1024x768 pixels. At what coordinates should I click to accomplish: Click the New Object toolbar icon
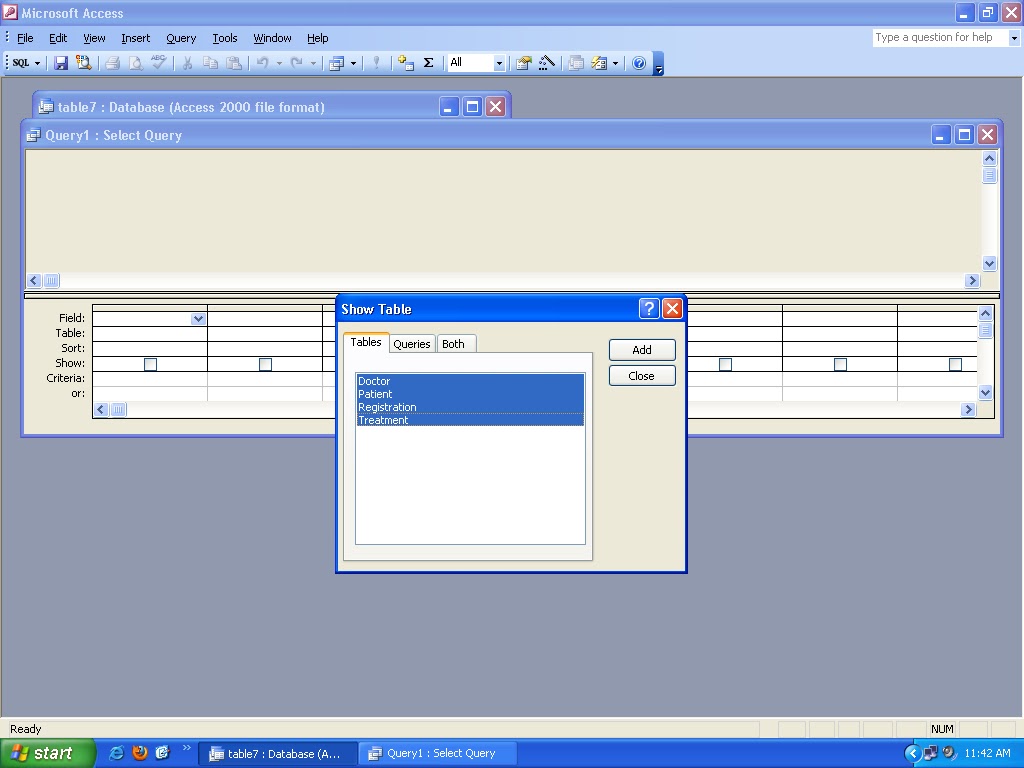click(x=599, y=63)
